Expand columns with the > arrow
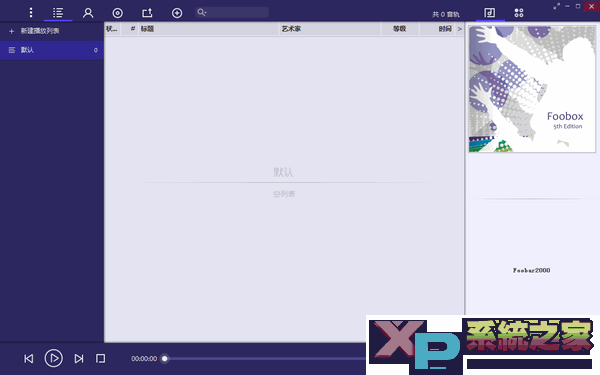The image size is (600, 375). 460,29
